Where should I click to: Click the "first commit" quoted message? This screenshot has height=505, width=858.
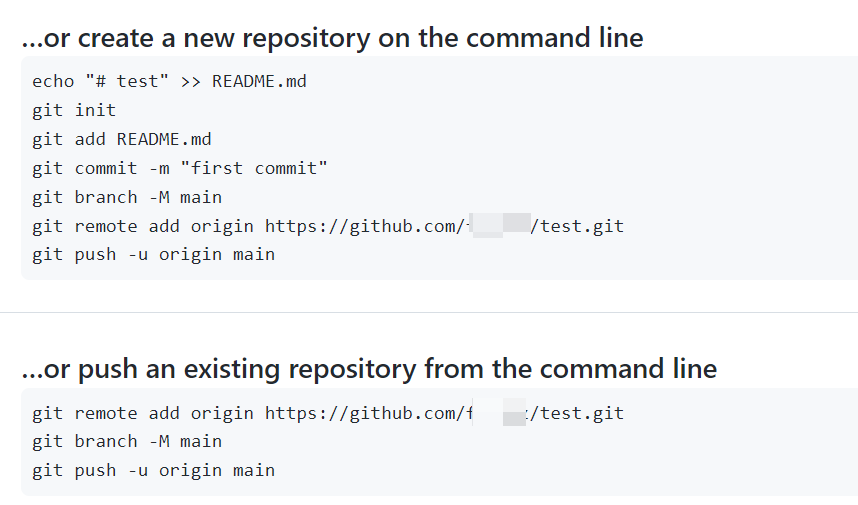pyautogui.click(x=254, y=168)
